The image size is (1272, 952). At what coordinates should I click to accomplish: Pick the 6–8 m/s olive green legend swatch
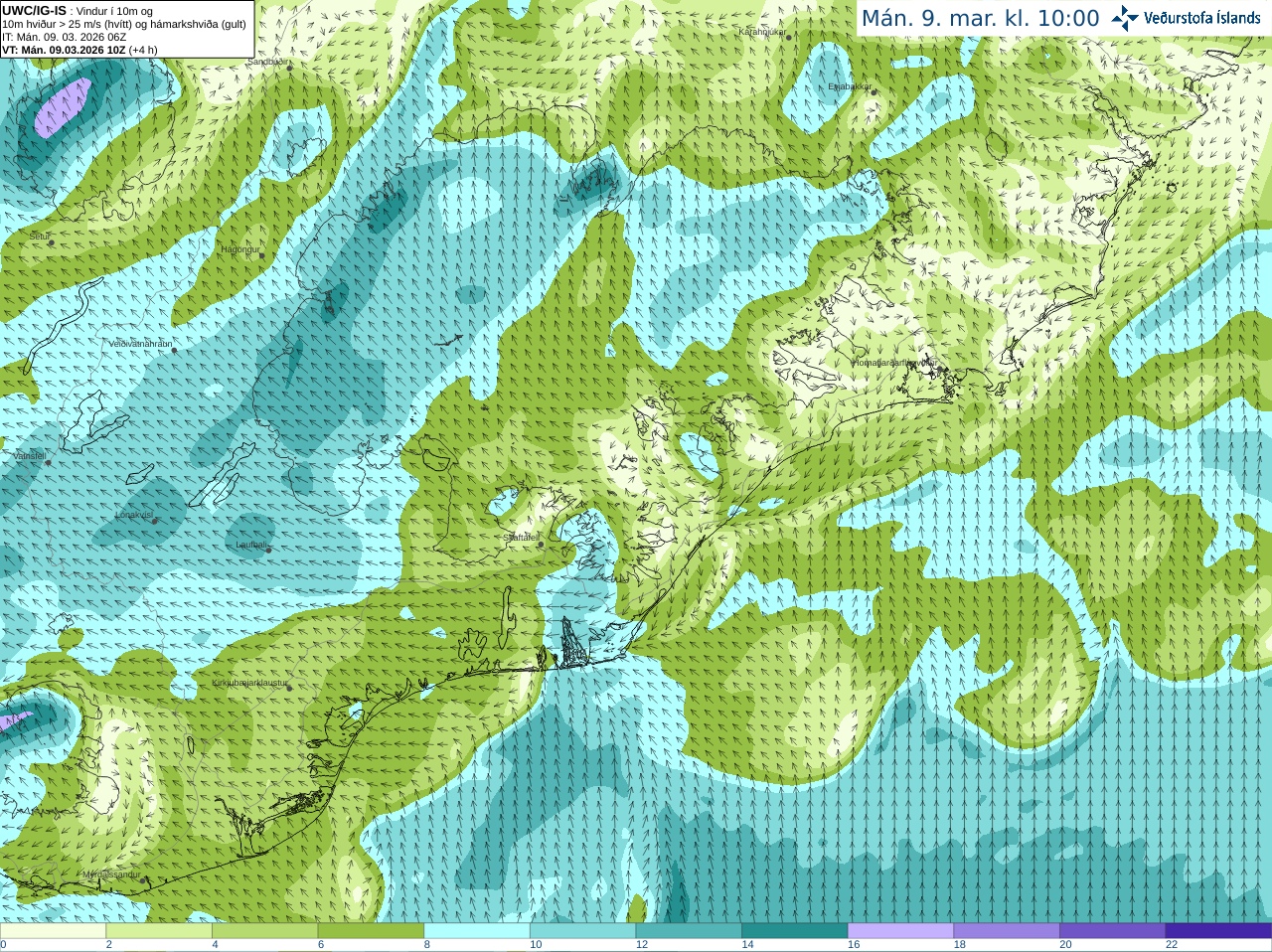371,931
